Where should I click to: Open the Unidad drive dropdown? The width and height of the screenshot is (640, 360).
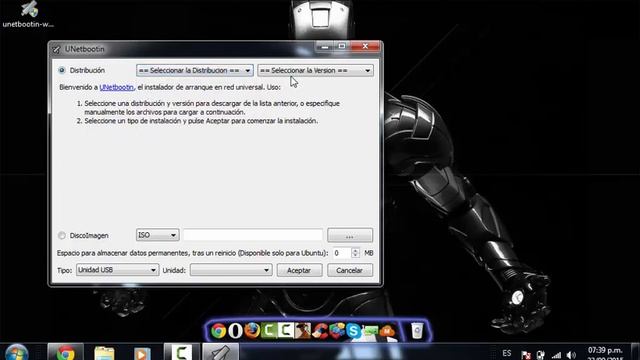231,270
